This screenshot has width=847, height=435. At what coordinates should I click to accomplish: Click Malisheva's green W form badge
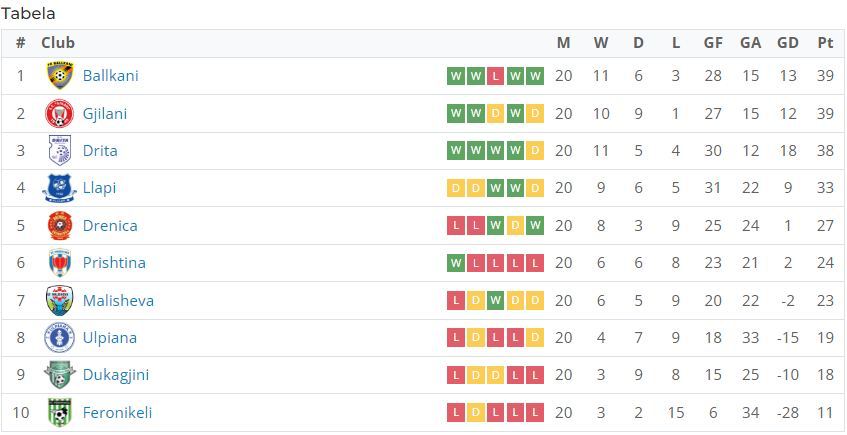tap(495, 300)
